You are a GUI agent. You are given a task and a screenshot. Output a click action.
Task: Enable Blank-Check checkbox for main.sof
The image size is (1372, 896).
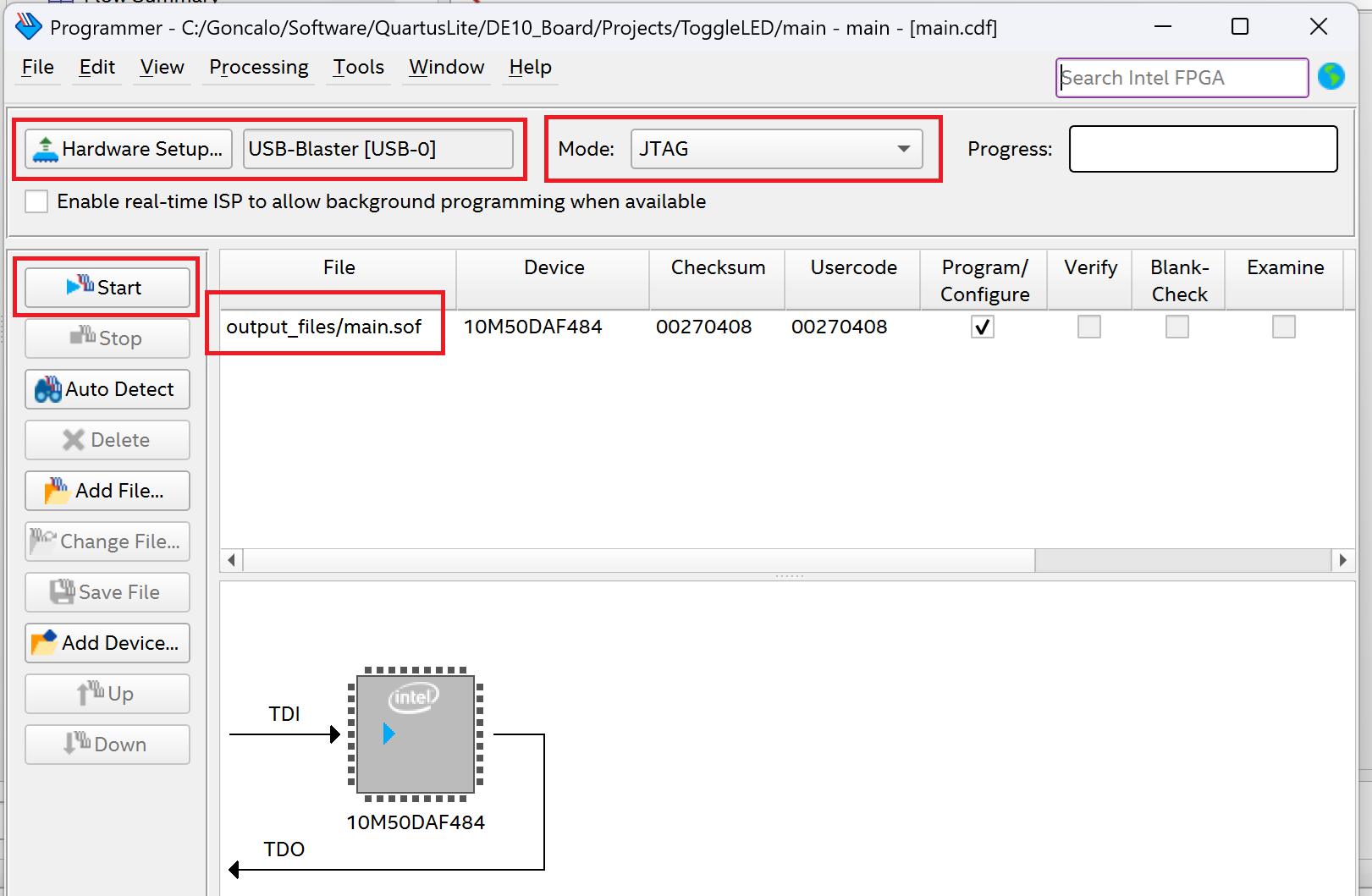1177,327
